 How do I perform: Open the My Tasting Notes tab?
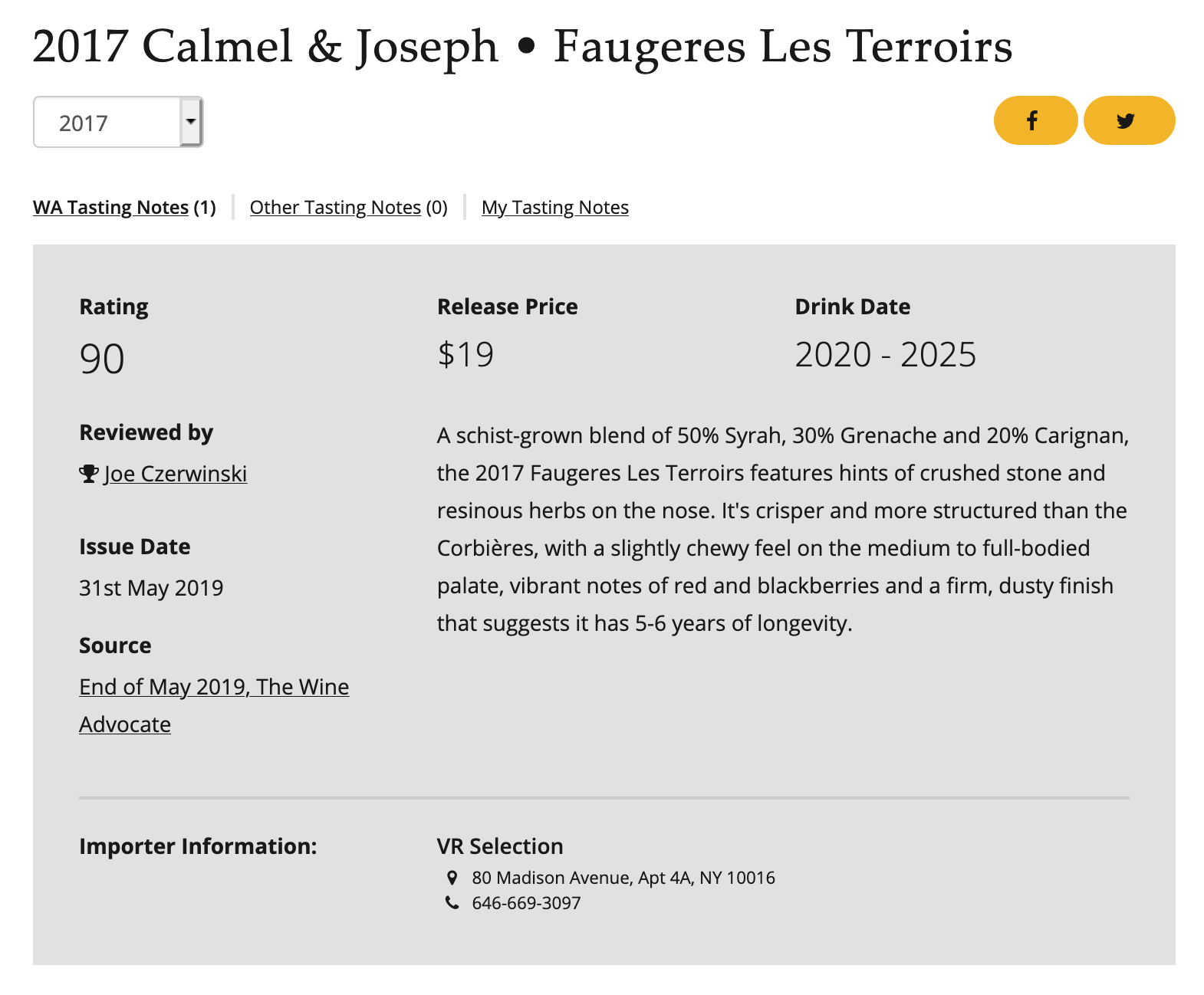[x=555, y=207]
